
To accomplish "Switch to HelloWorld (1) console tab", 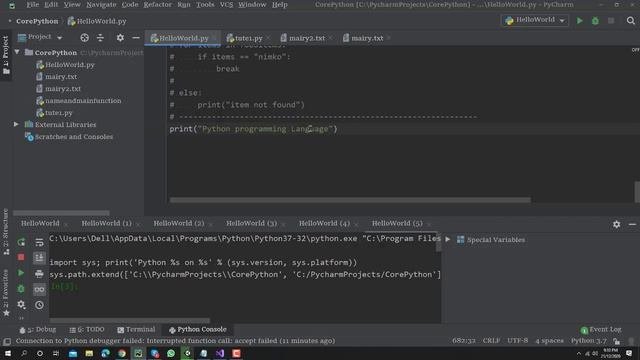I will [106, 223].
